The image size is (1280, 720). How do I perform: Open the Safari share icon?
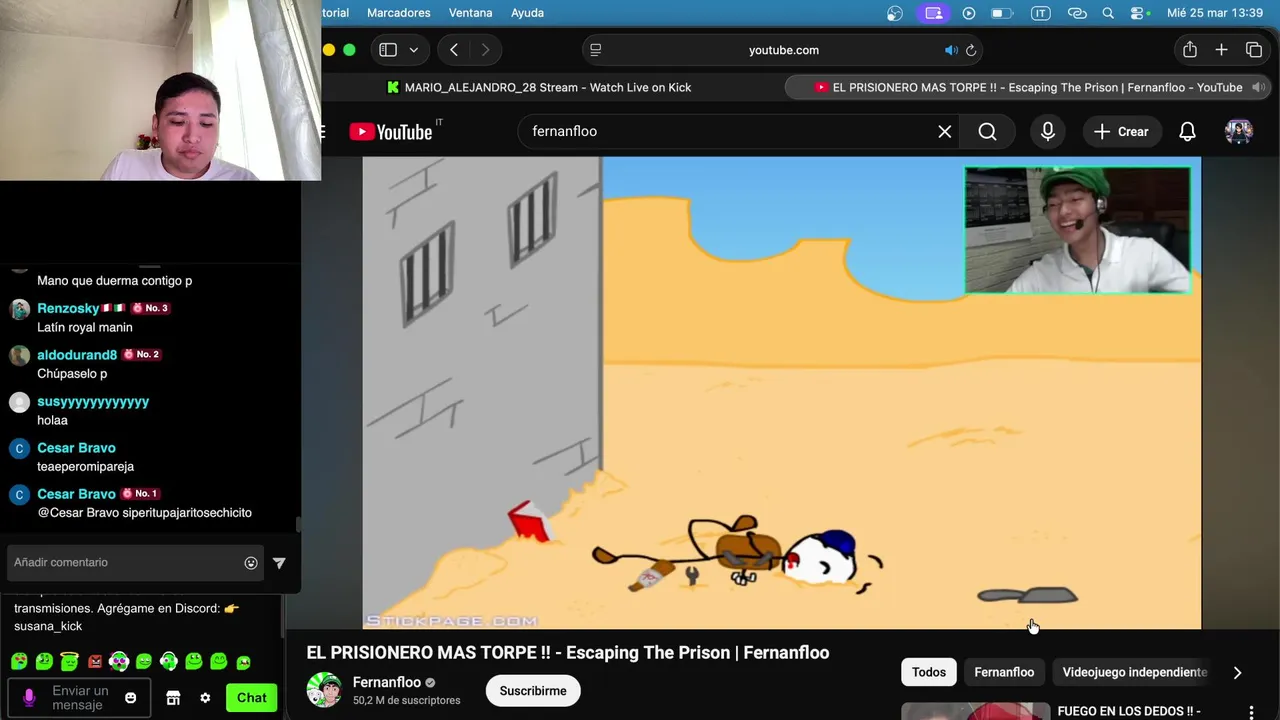[1189, 50]
